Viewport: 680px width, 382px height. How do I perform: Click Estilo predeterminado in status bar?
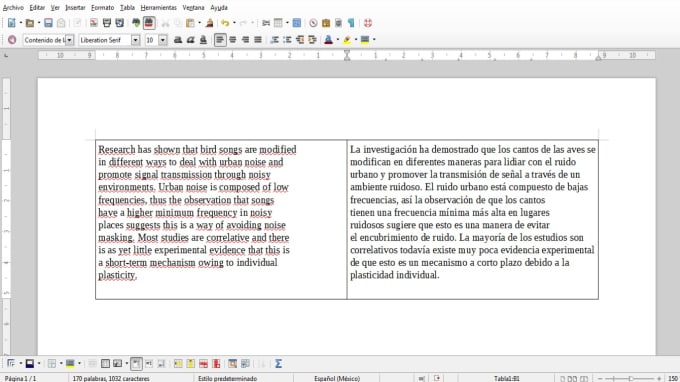click(x=227, y=379)
